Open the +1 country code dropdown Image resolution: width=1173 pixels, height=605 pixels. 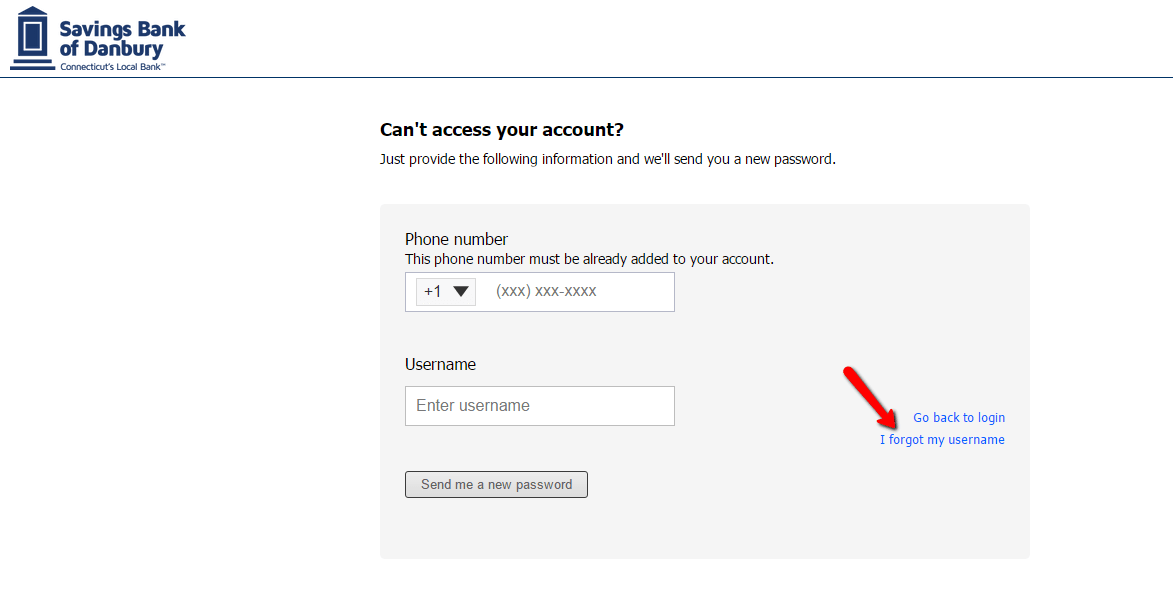[444, 291]
